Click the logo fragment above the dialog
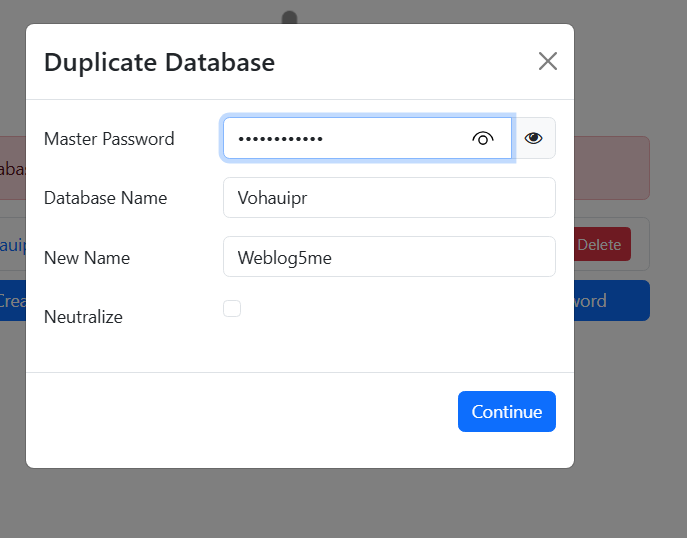 289,17
